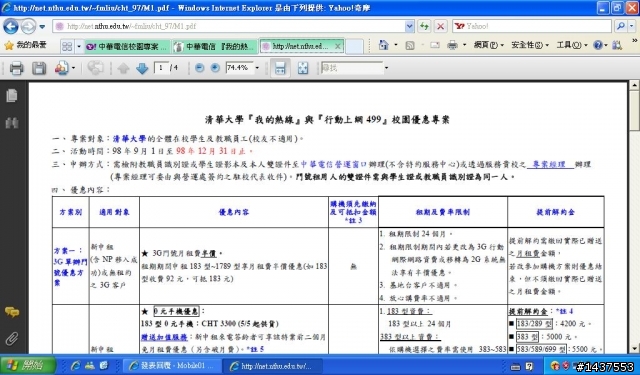
Task: Go to previous PDF page up arrow
Action: pyautogui.click(x=123, y=68)
